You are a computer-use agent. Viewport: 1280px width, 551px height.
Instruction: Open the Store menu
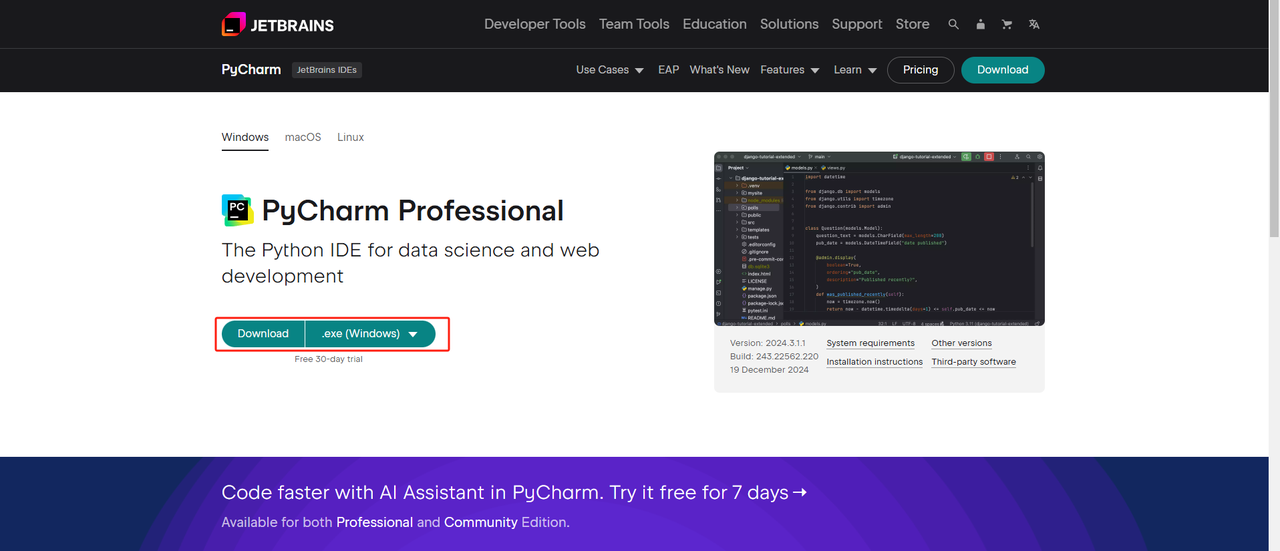tap(912, 24)
